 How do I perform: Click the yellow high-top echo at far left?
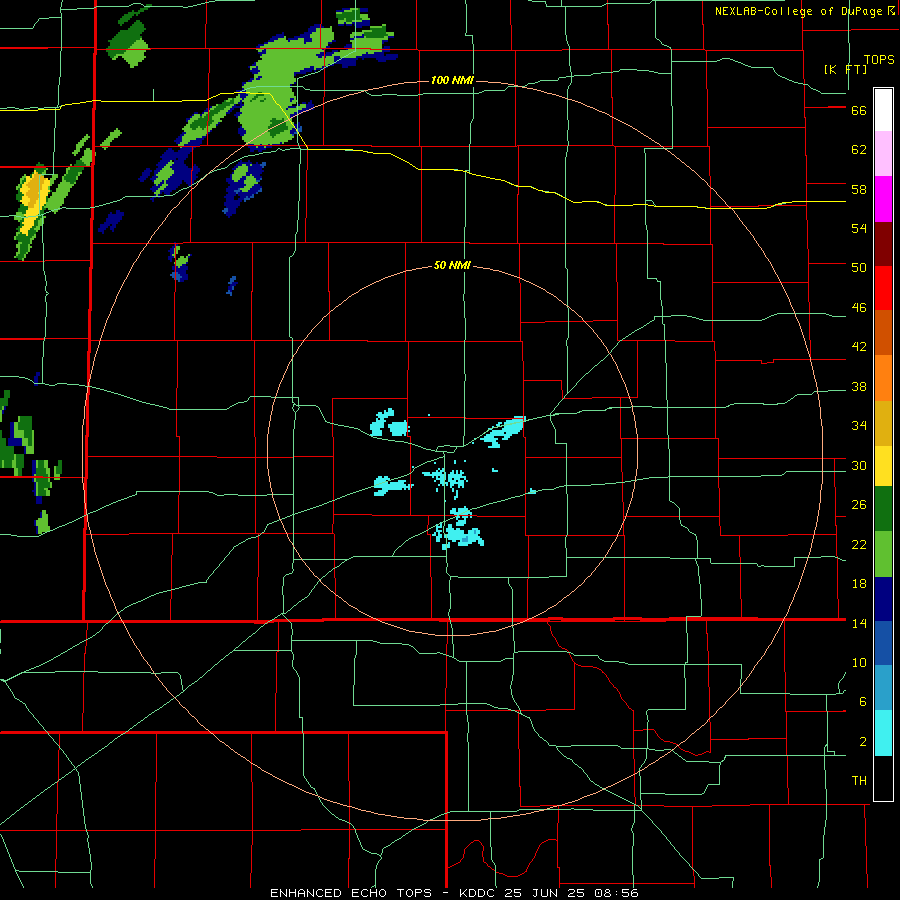pyautogui.click(x=33, y=201)
